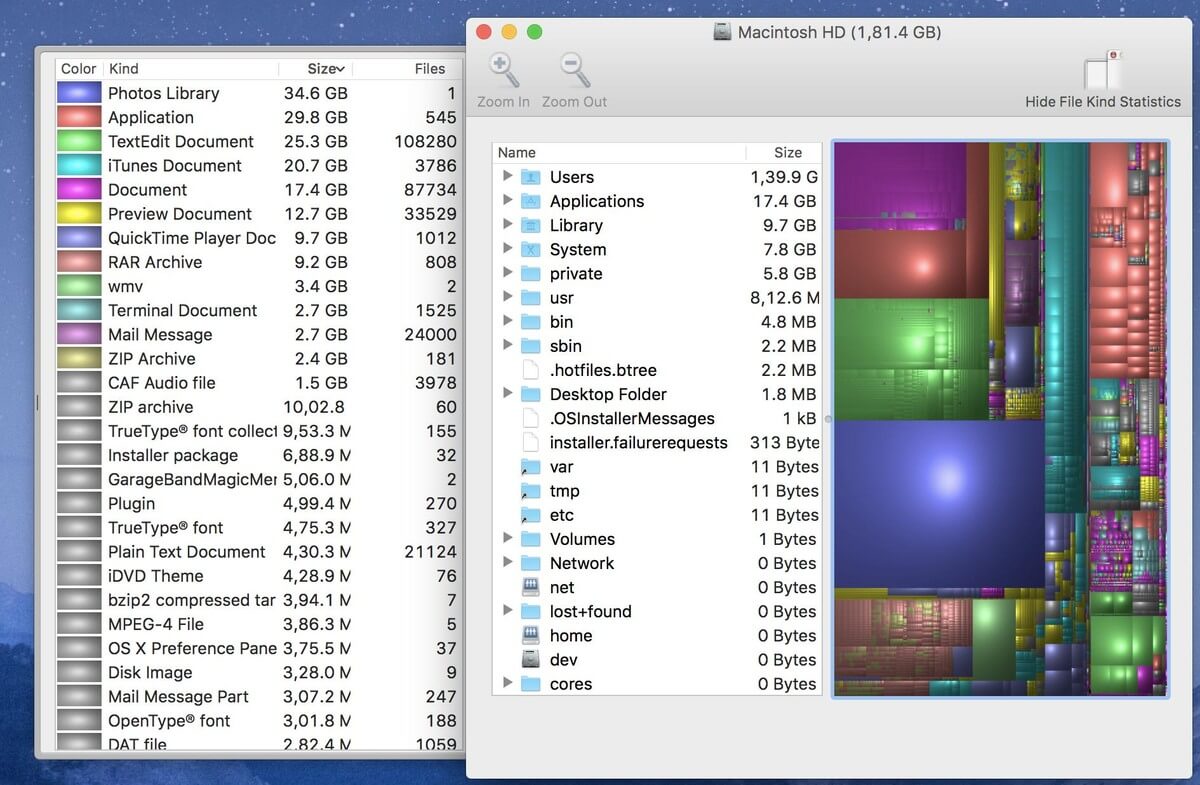This screenshot has height=785, width=1200.
Task: Select the Network folder icon
Action: (531, 563)
